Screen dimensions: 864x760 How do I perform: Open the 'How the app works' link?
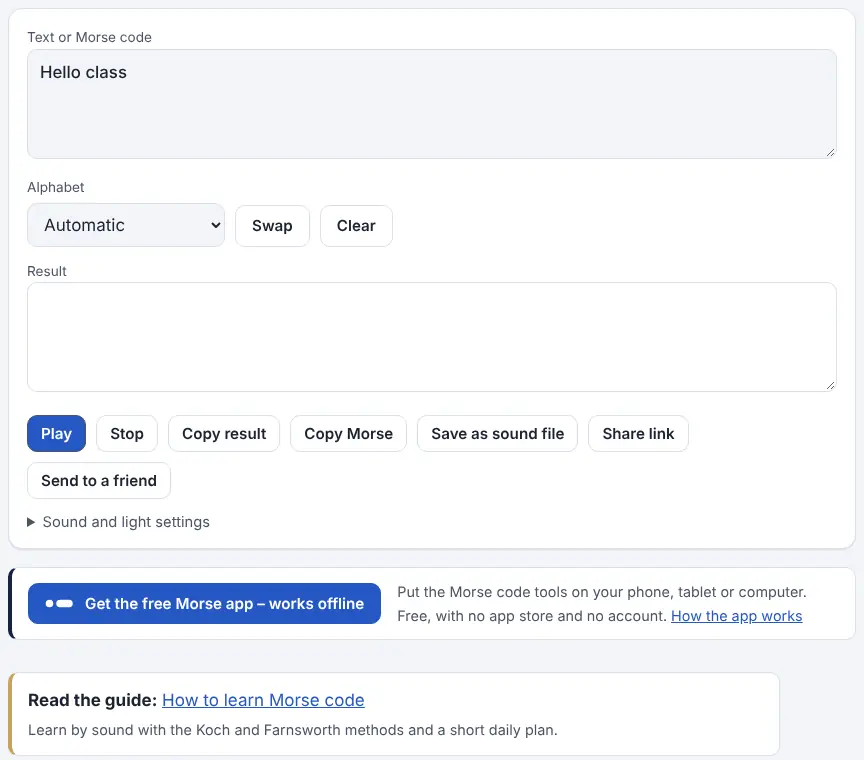(x=736, y=616)
